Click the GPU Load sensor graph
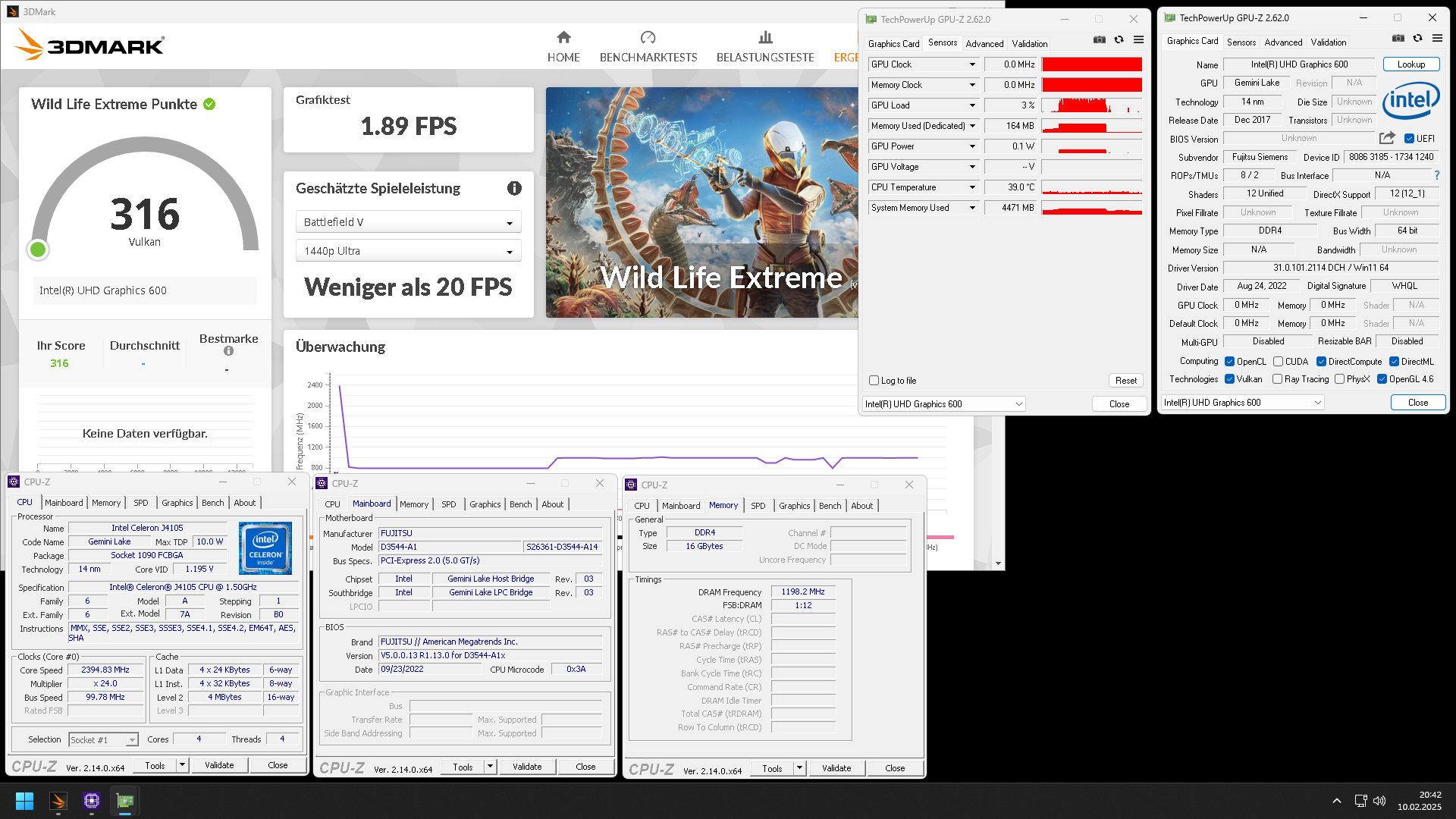The width and height of the screenshot is (1456, 819). click(1092, 105)
